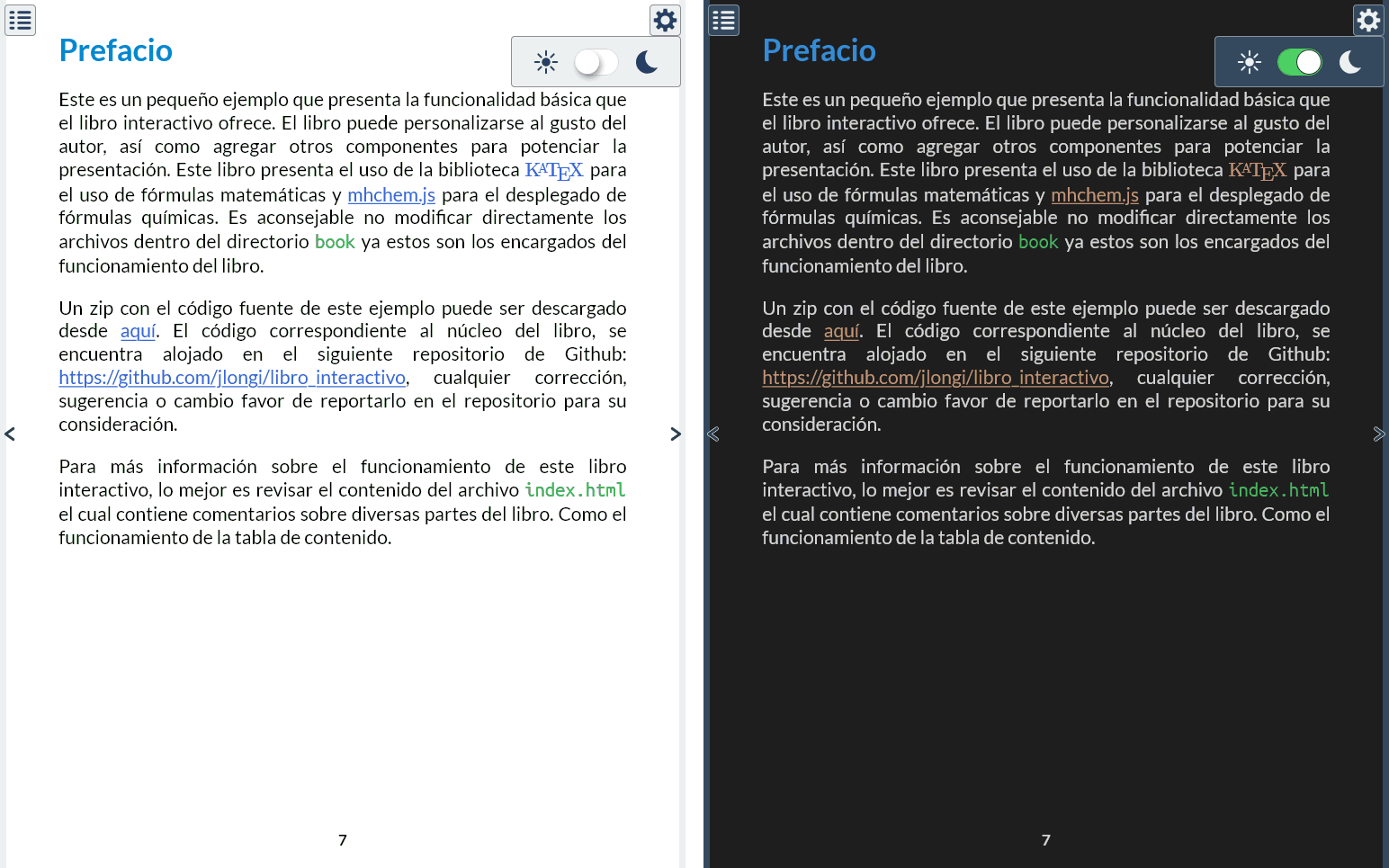Click moon icon in light page panel
1389x868 pixels.
click(647, 62)
